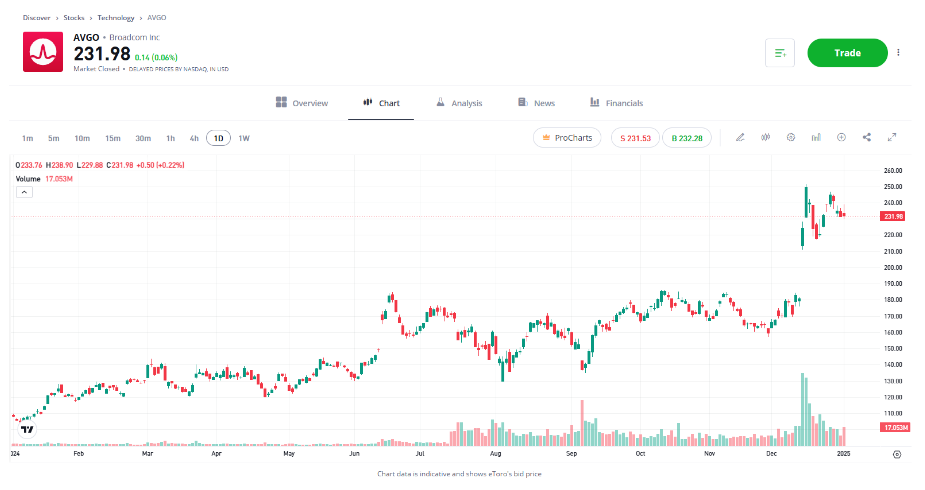This screenshot has width=925, height=490.
Task: Open the three-dot more options menu
Action: (x=898, y=52)
